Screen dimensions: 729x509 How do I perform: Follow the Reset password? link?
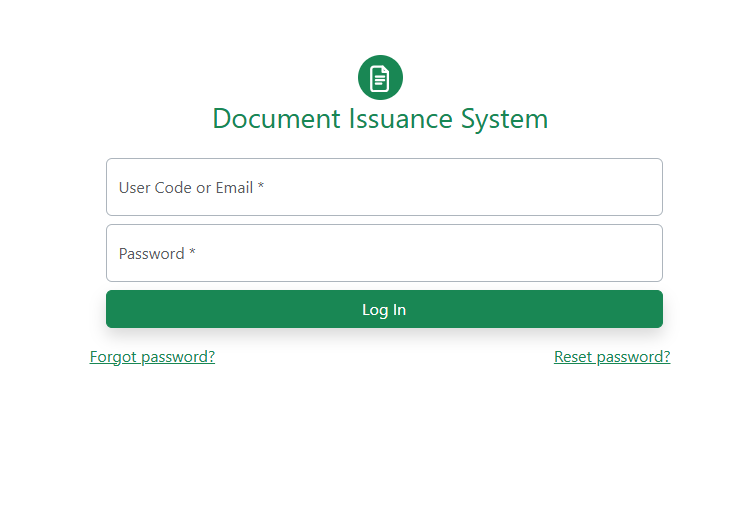(x=612, y=357)
